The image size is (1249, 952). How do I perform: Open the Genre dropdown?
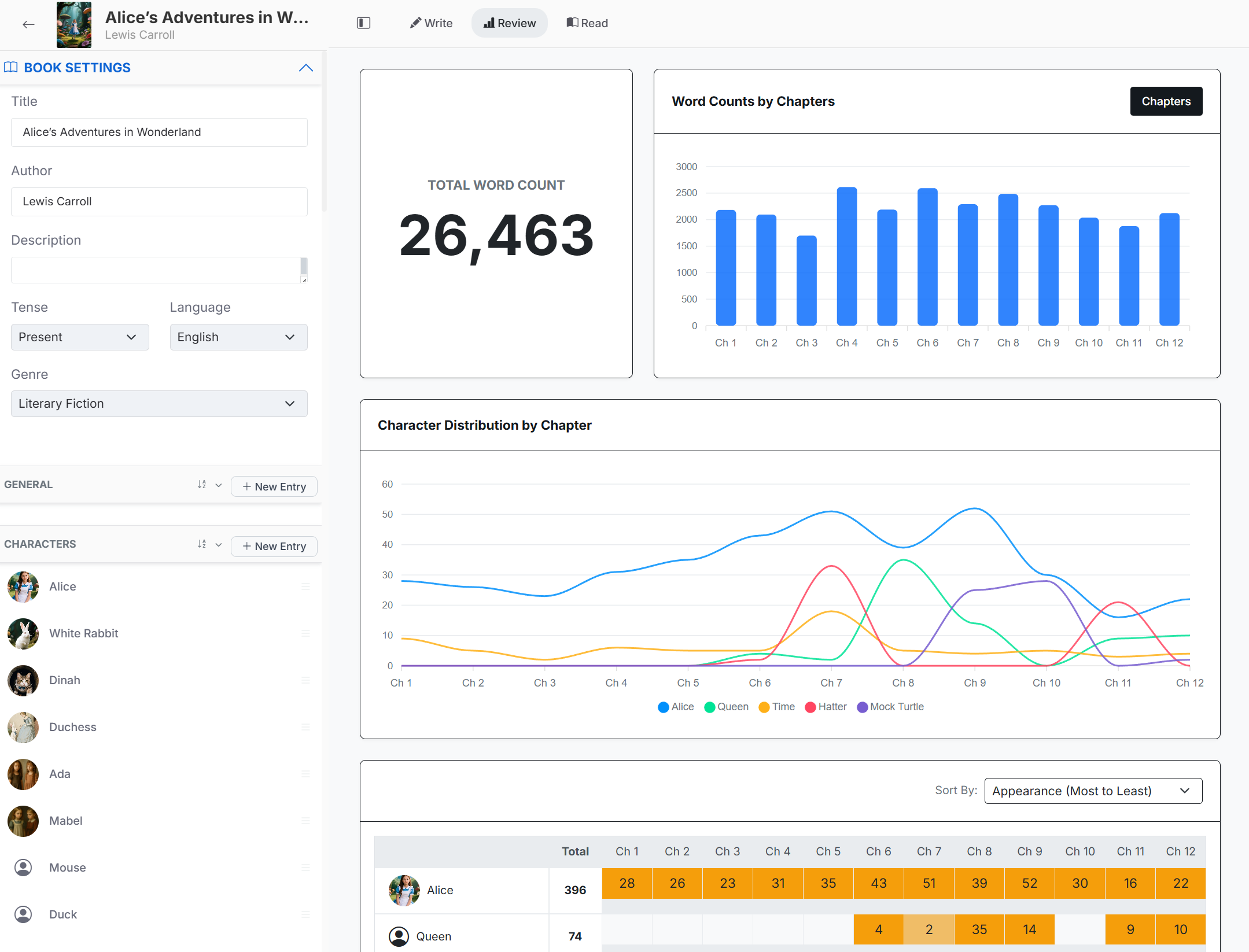(159, 404)
